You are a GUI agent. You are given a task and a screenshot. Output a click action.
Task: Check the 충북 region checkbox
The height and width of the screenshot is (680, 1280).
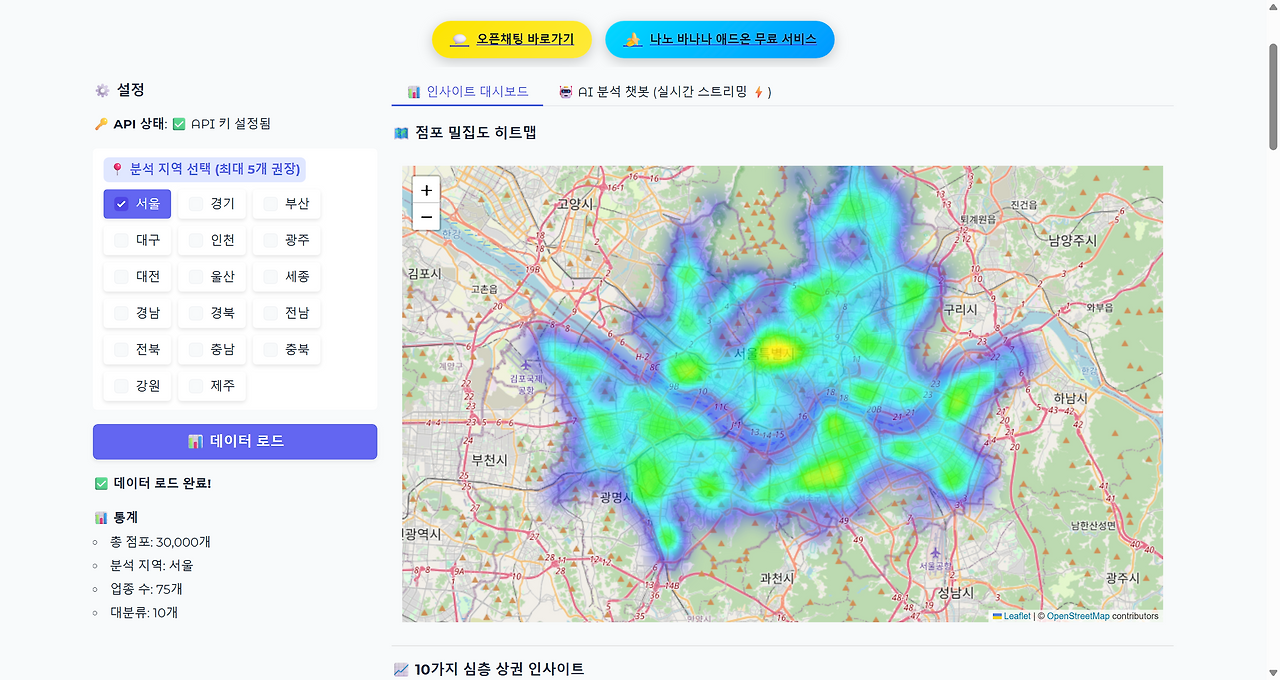click(270, 350)
